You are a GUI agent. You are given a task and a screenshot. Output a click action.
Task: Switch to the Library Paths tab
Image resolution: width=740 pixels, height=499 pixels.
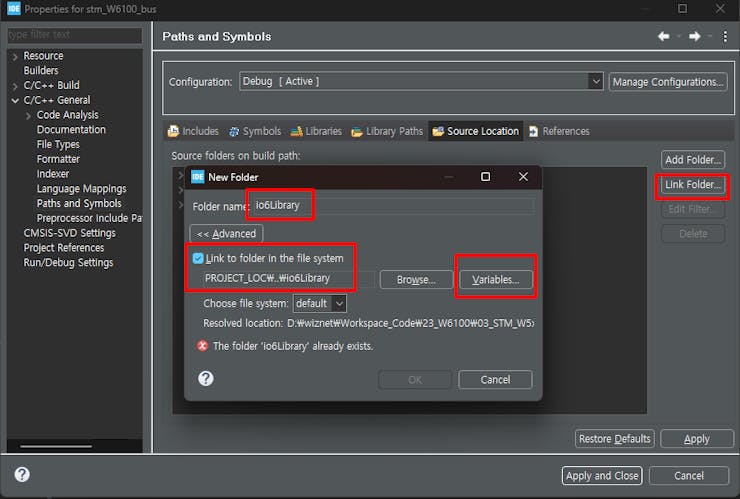[x=387, y=131]
